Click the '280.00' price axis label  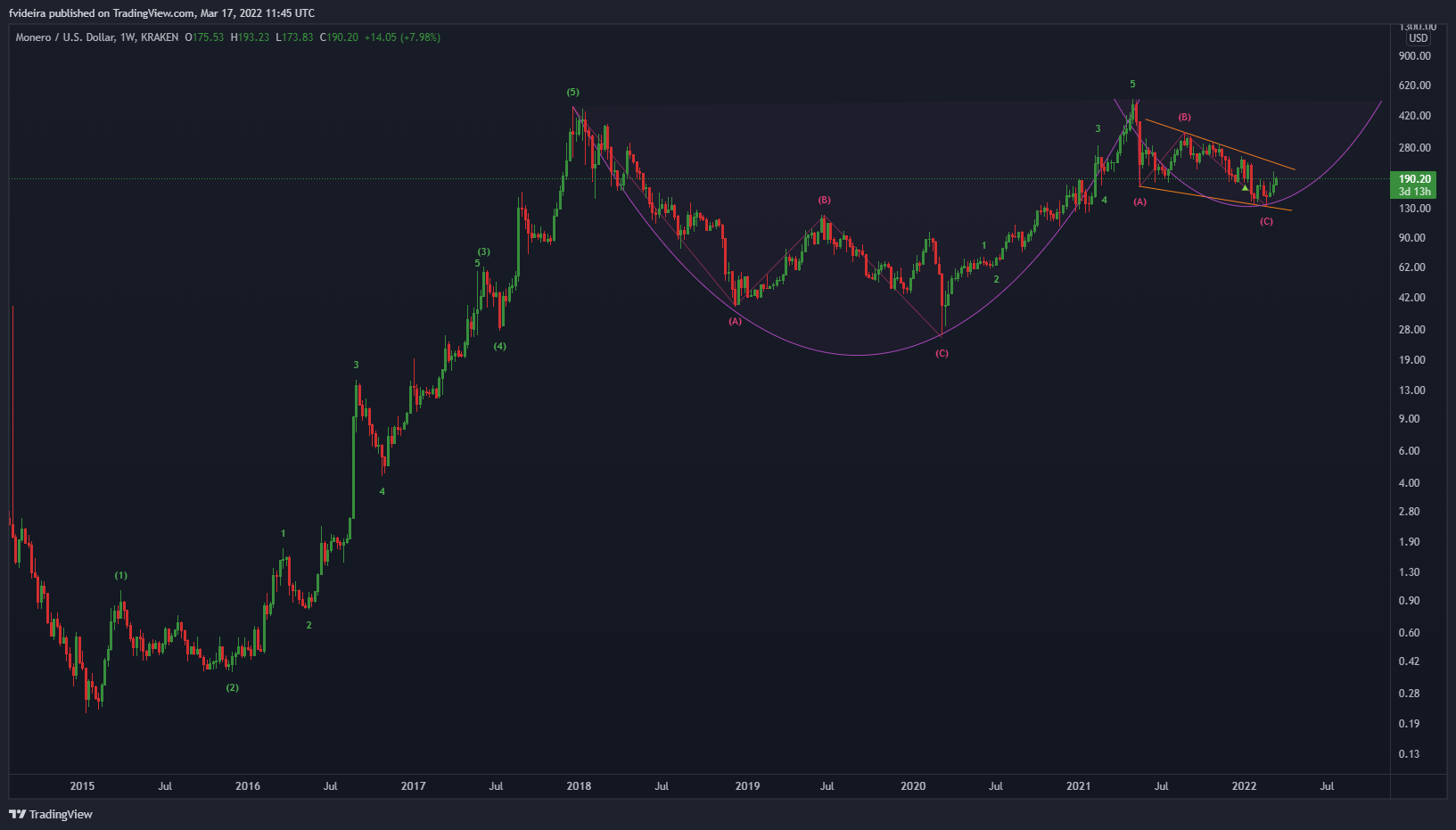tap(1415, 148)
